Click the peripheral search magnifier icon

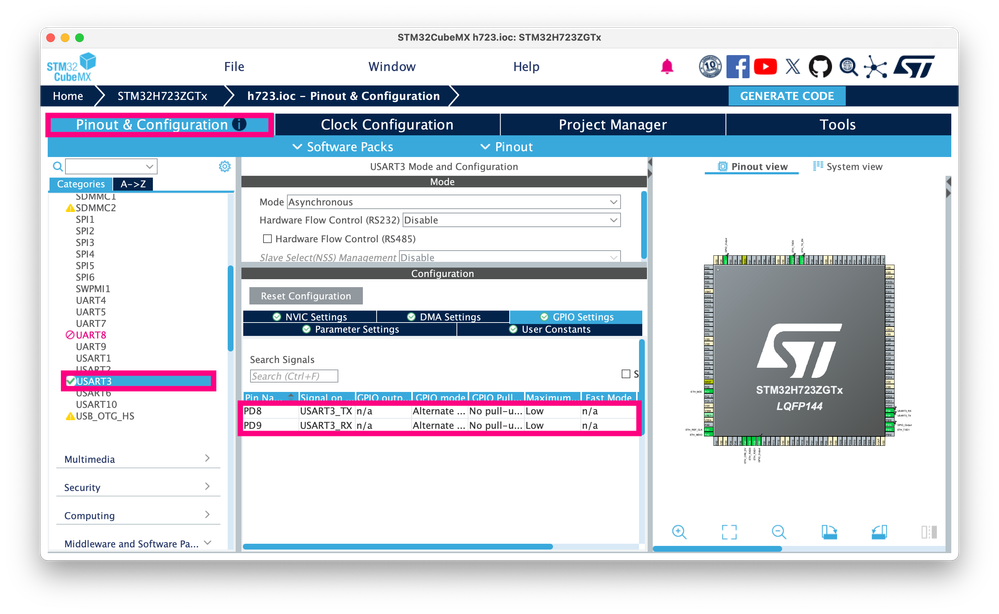coord(57,166)
